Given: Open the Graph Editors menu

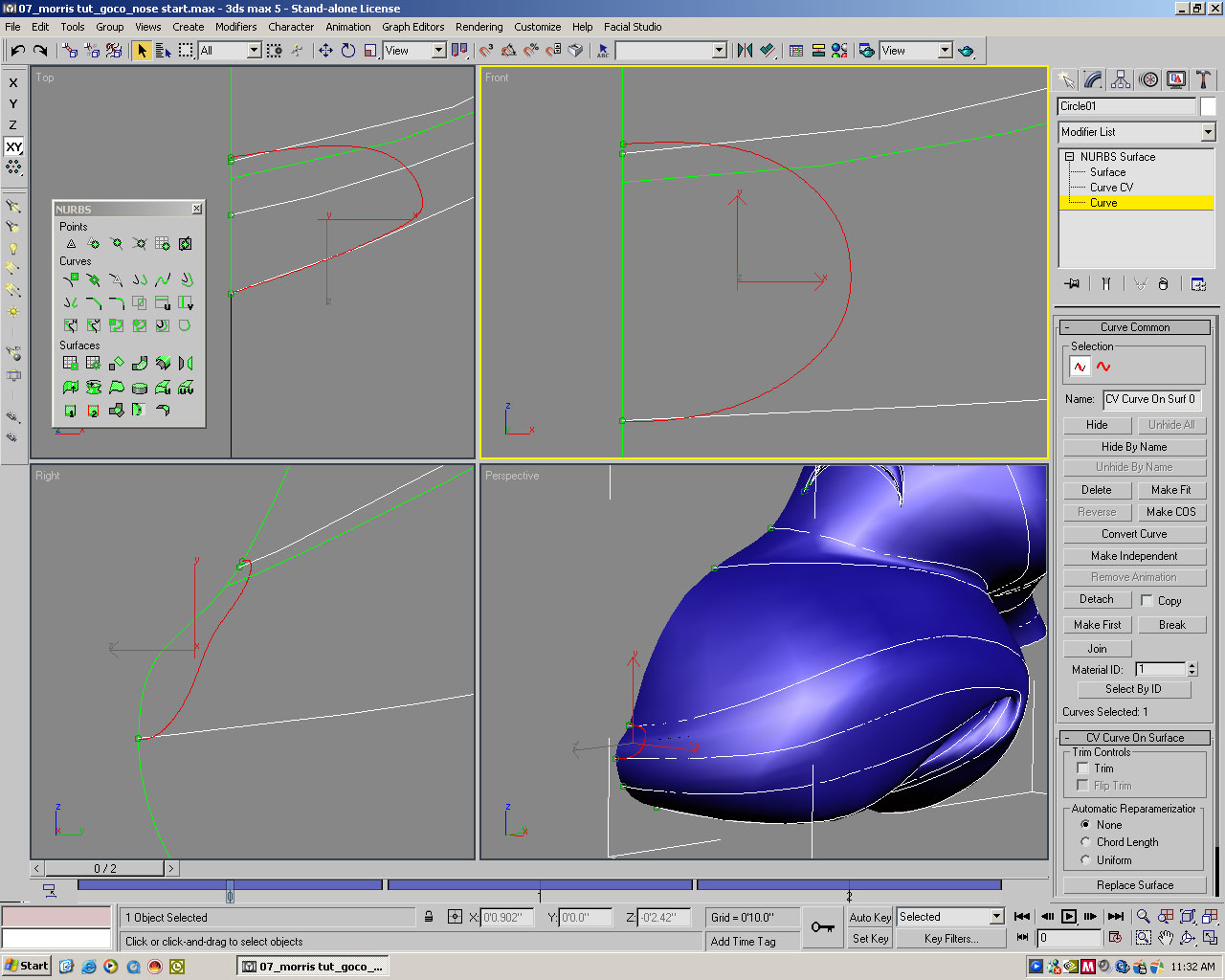Looking at the screenshot, I should point(413,27).
